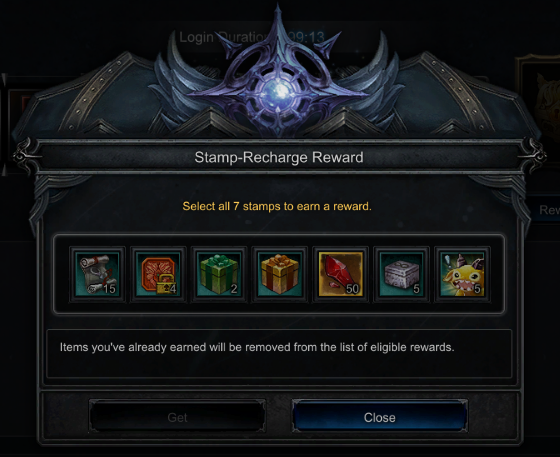Click the quantity number 50 on crystal

point(352,288)
